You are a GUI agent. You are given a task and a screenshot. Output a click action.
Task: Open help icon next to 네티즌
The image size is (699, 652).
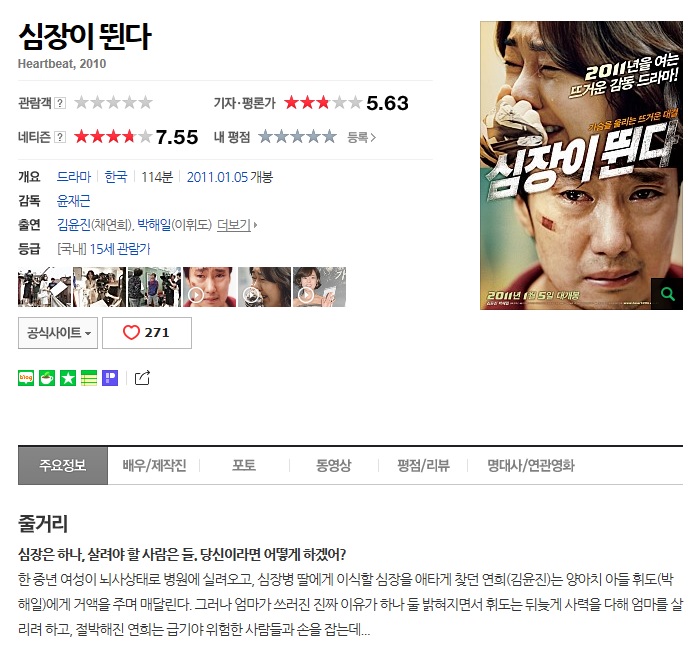pos(60,137)
